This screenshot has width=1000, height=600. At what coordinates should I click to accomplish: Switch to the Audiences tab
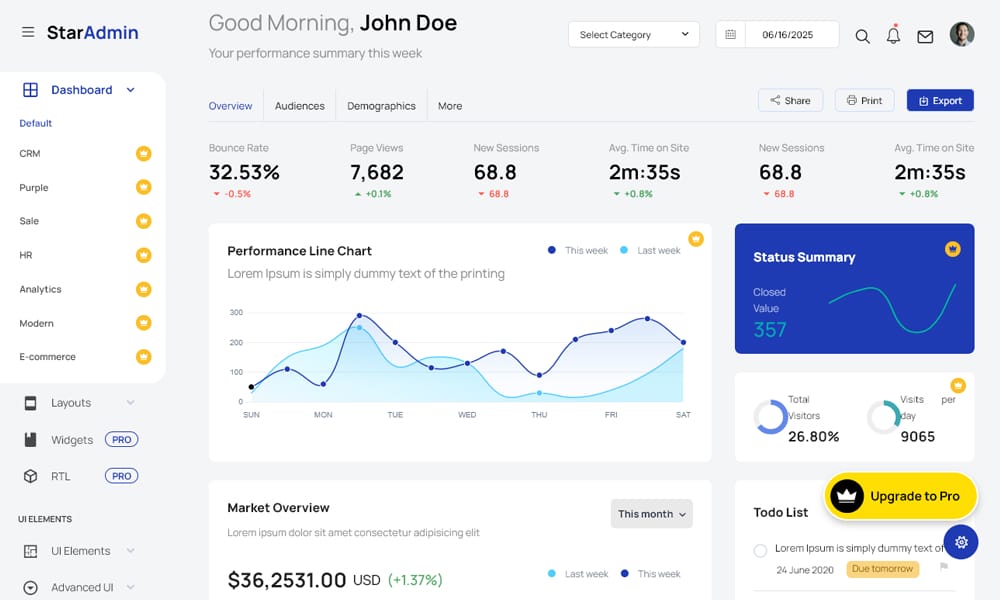[x=300, y=106]
